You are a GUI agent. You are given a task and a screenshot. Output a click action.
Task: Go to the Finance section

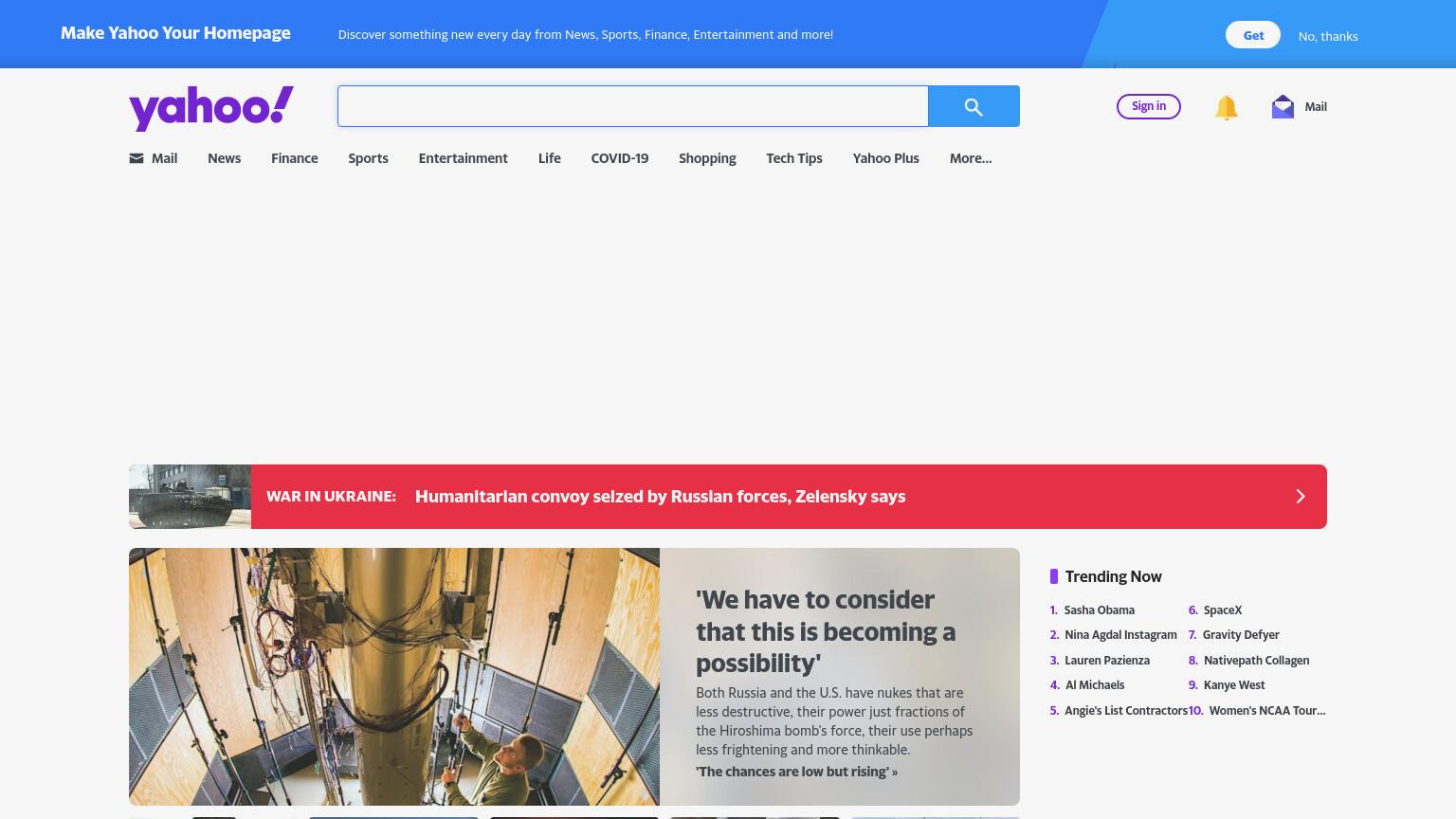pos(294,158)
